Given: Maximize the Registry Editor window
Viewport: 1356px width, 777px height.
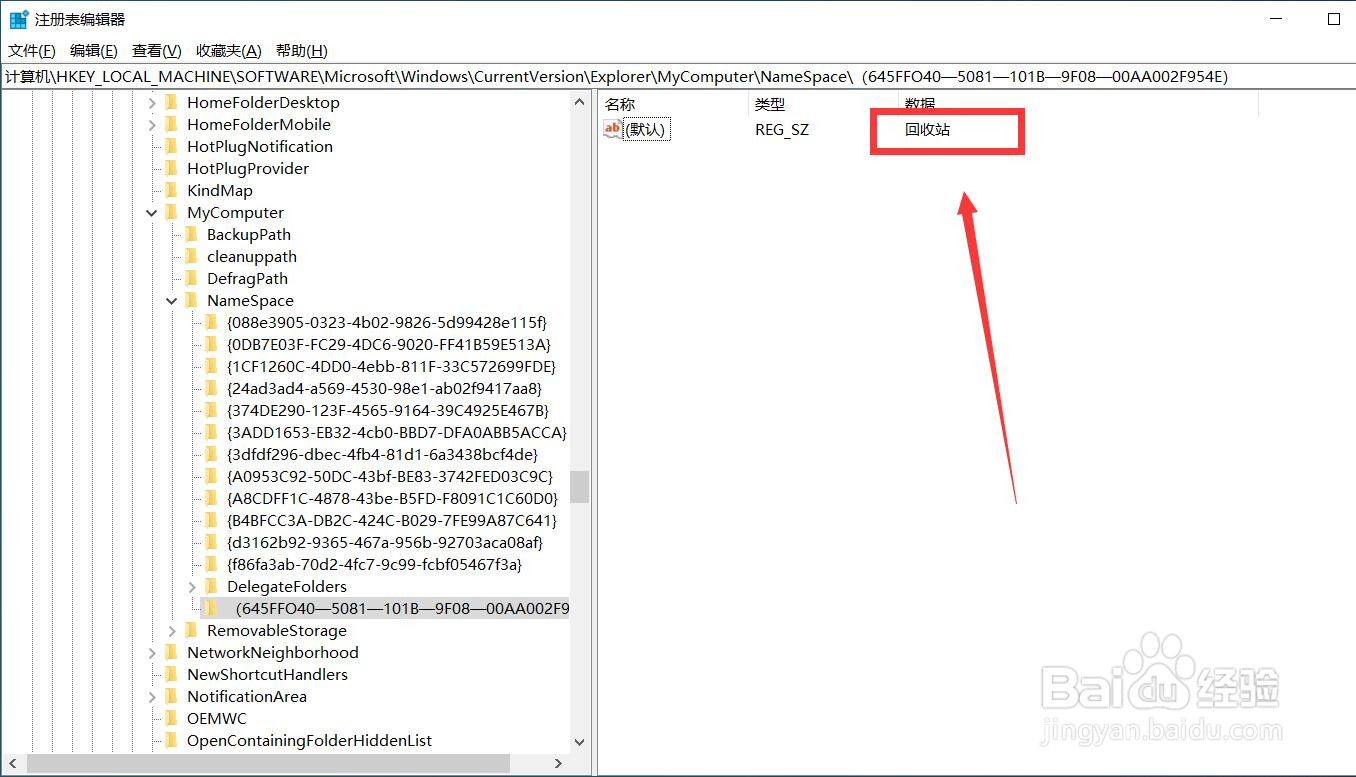Looking at the screenshot, I should tap(1334, 19).
